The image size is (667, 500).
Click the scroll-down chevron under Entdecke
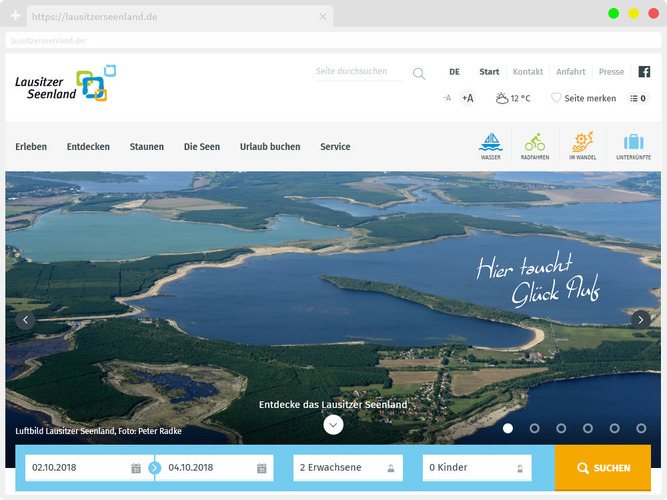tap(333, 424)
